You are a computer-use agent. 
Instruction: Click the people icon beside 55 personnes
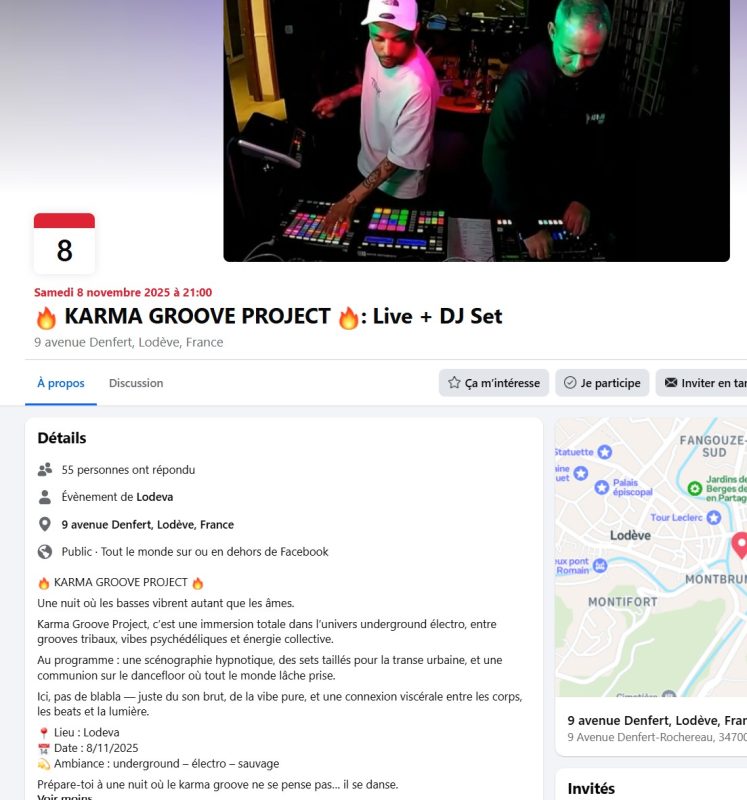[45, 469]
